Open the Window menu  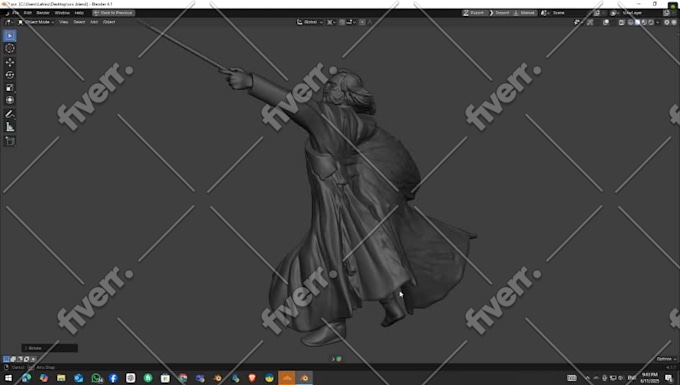[62, 13]
